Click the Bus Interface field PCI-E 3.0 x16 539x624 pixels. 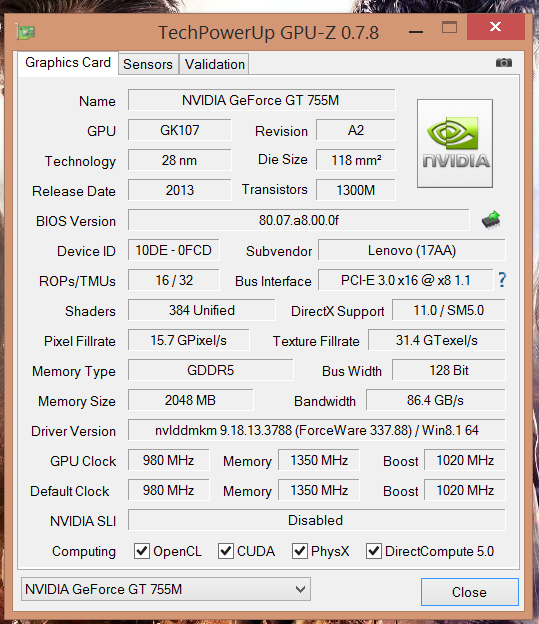(406, 280)
